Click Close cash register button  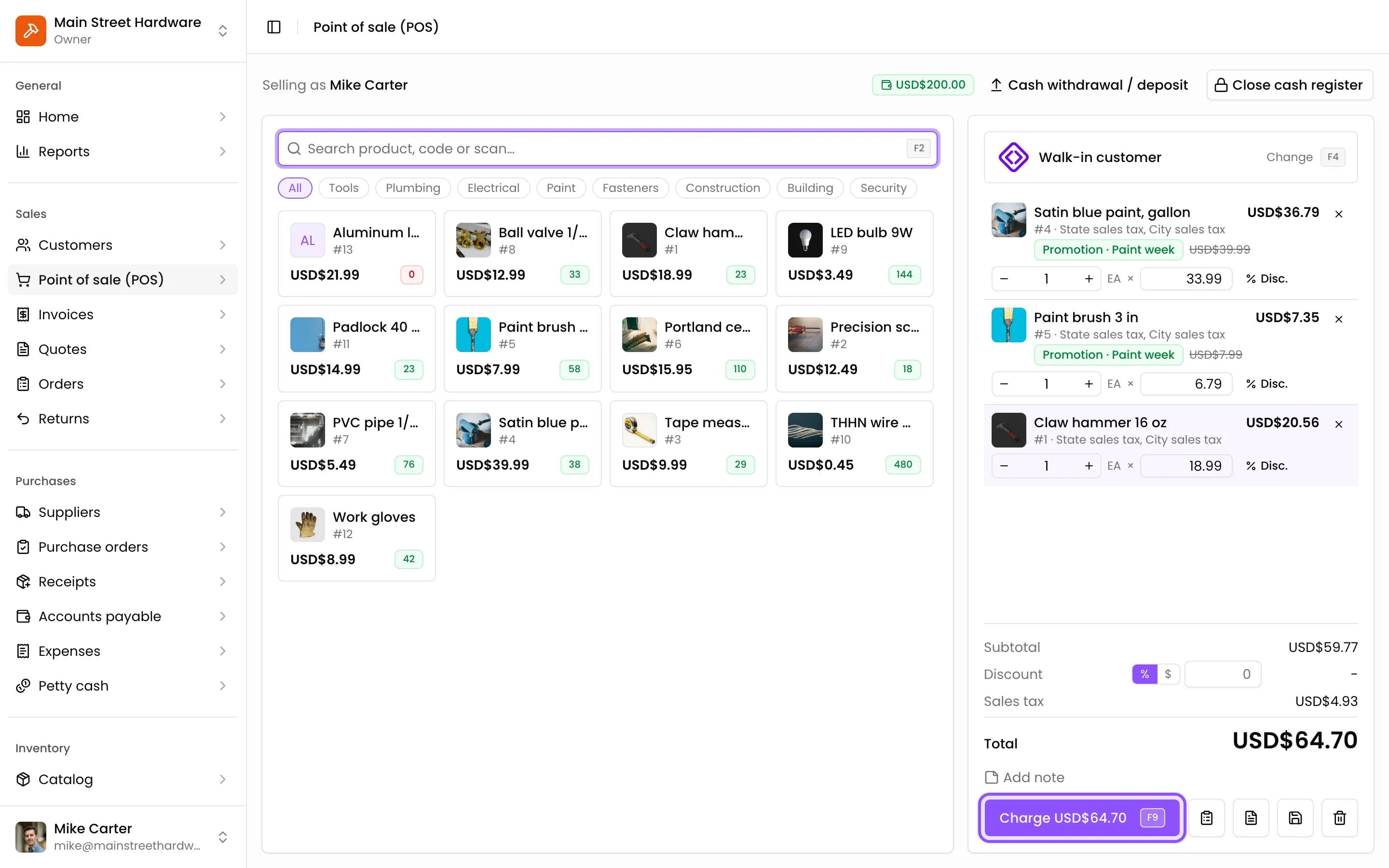click(1289, 85)
